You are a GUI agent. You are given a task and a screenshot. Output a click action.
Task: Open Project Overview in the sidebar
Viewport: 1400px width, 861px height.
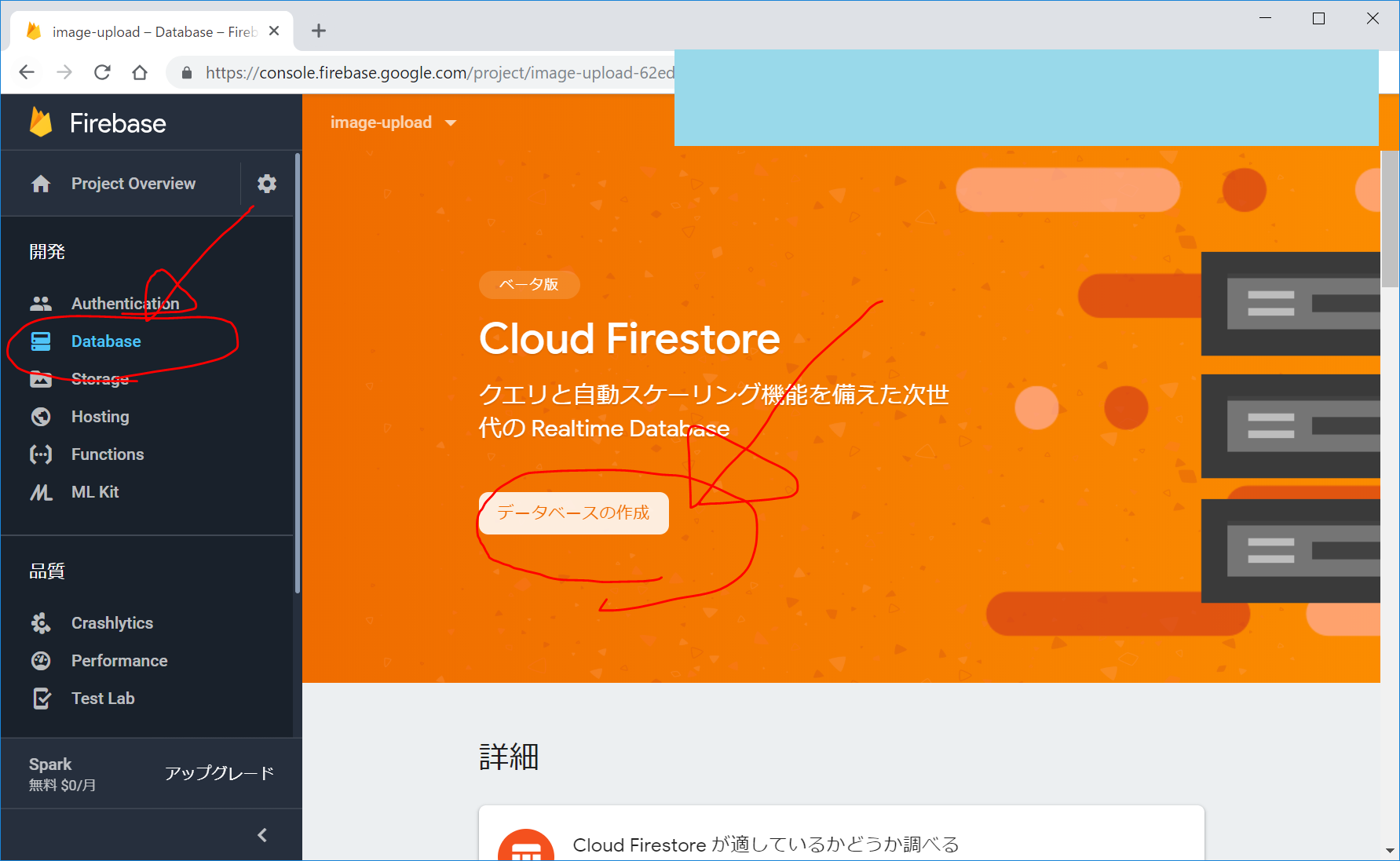tap(133, 184)
